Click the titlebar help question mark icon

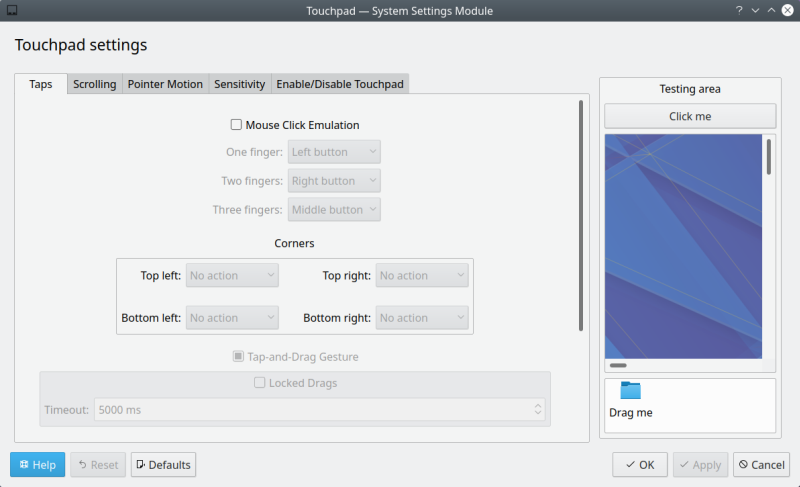(x=739, y=10)
